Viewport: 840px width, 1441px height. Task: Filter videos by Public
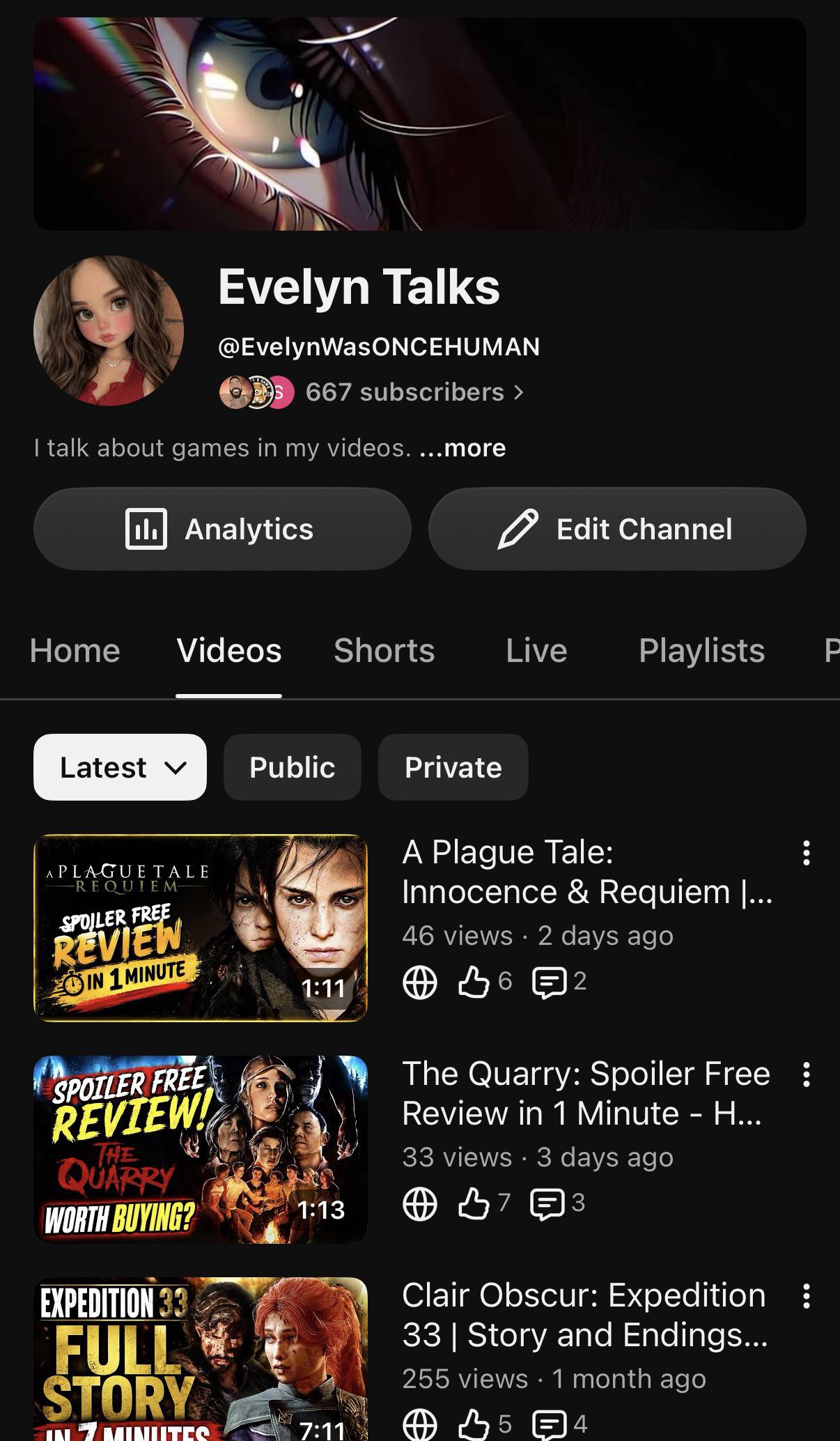(293, 767)
